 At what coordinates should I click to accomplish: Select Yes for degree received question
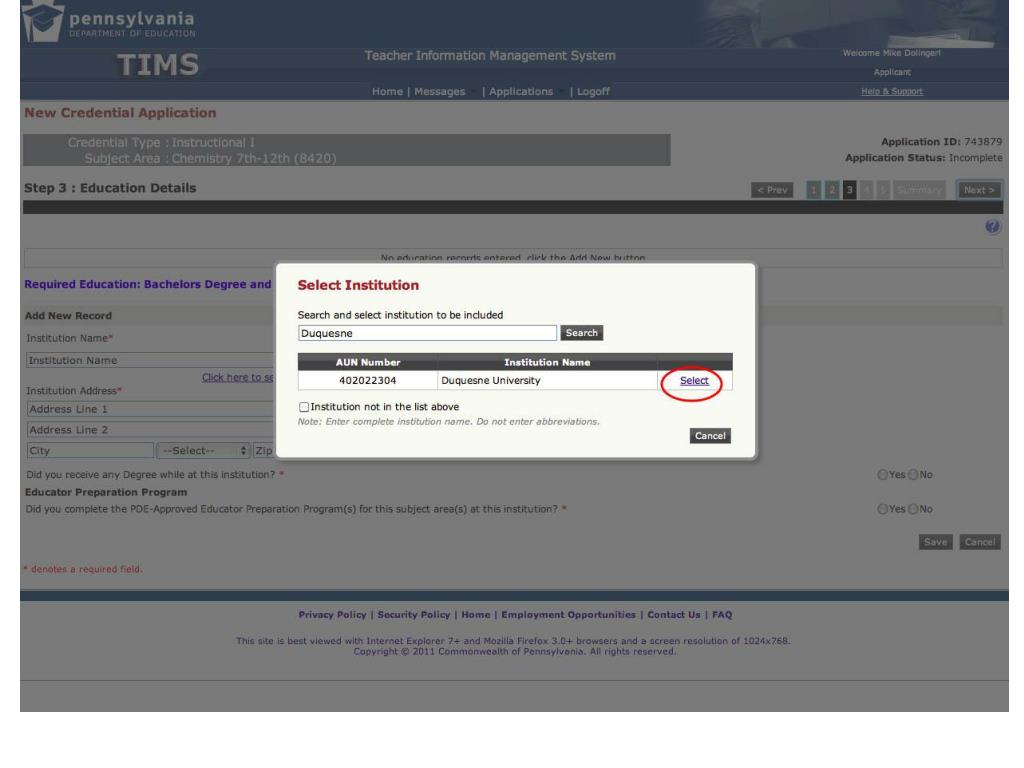pos(882,475)
